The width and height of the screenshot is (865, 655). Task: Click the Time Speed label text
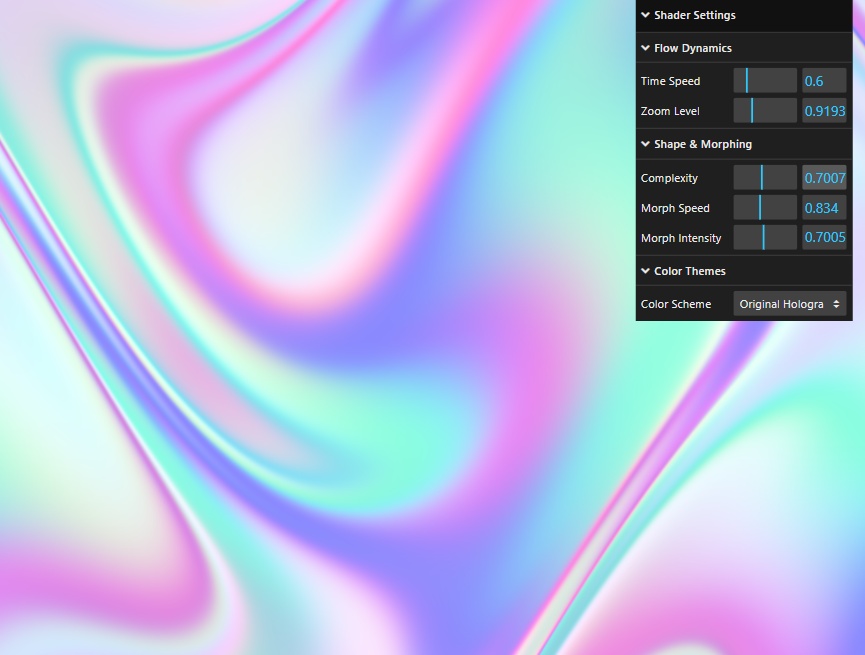coord(670,81)
